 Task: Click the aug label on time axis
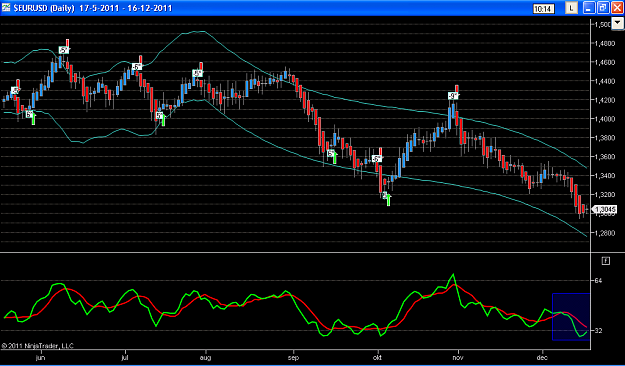[206, 358]
